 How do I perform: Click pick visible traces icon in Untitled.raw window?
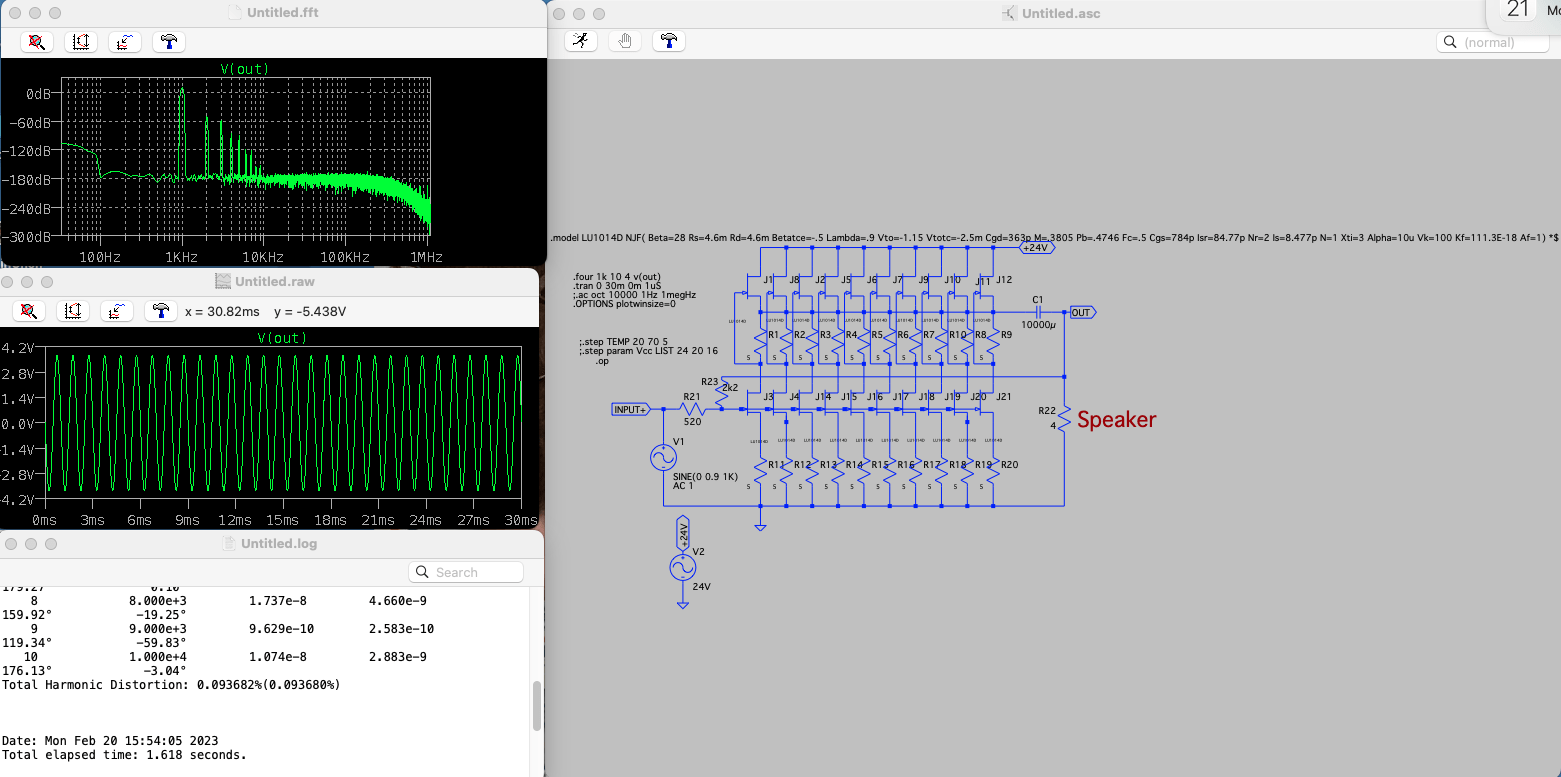tap(117, 311)
